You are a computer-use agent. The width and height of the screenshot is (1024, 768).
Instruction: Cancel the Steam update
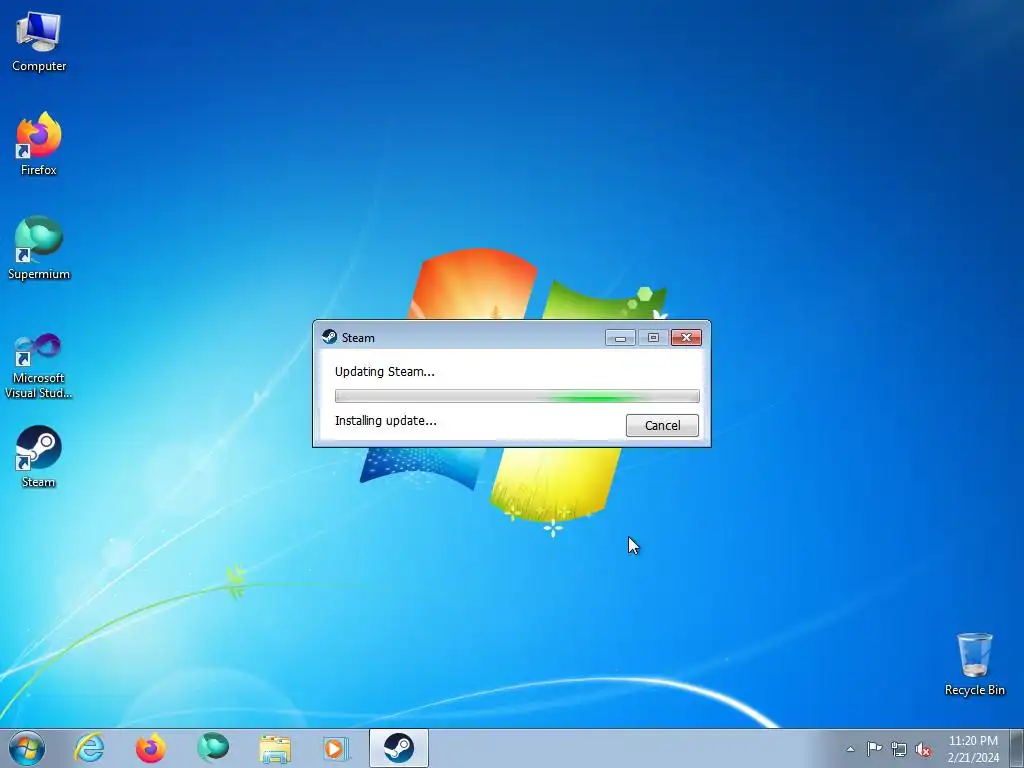tap(662, 425)
